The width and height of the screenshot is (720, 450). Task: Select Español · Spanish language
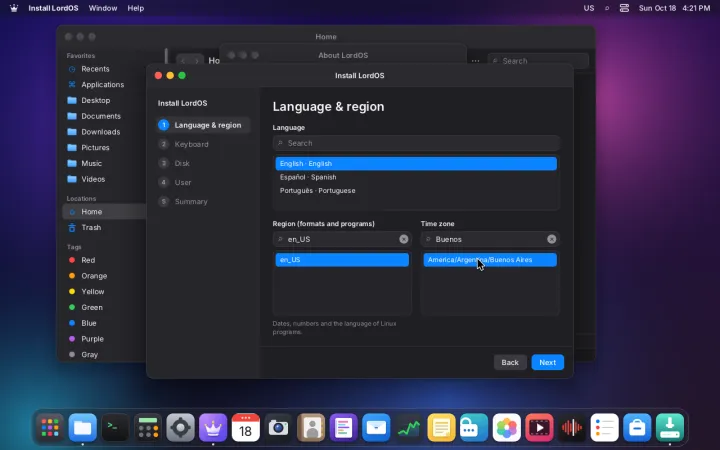pyautogui.click(x=416, y=177)
